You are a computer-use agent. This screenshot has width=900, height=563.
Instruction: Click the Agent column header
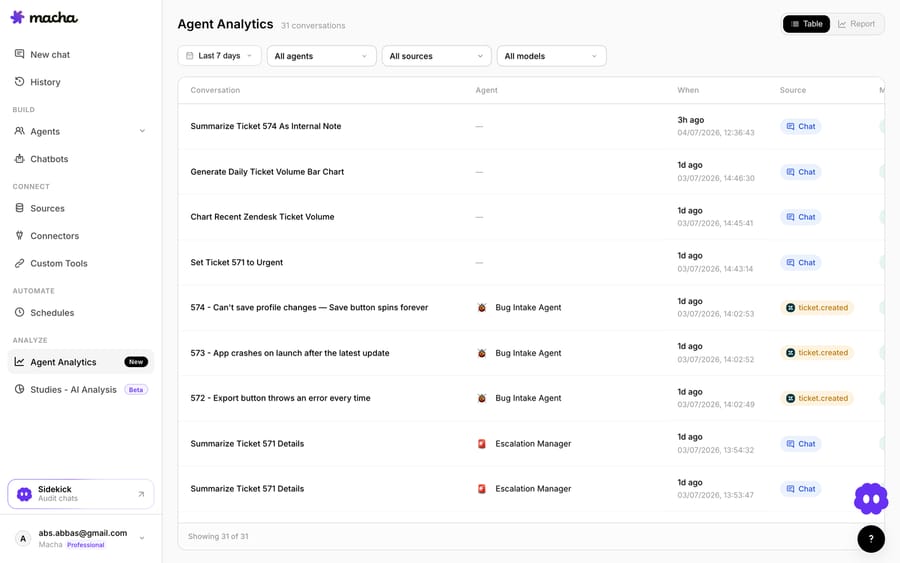pyautogui.click(x=486, y=90)
